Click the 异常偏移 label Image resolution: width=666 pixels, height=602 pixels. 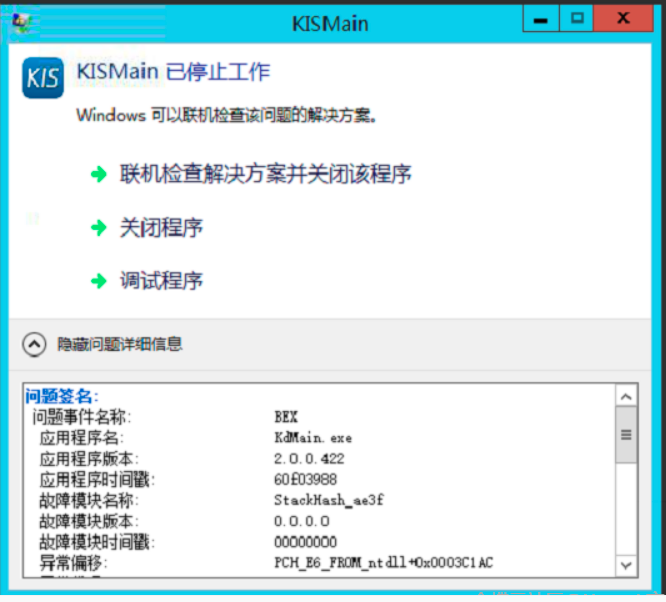coord(73,563)
